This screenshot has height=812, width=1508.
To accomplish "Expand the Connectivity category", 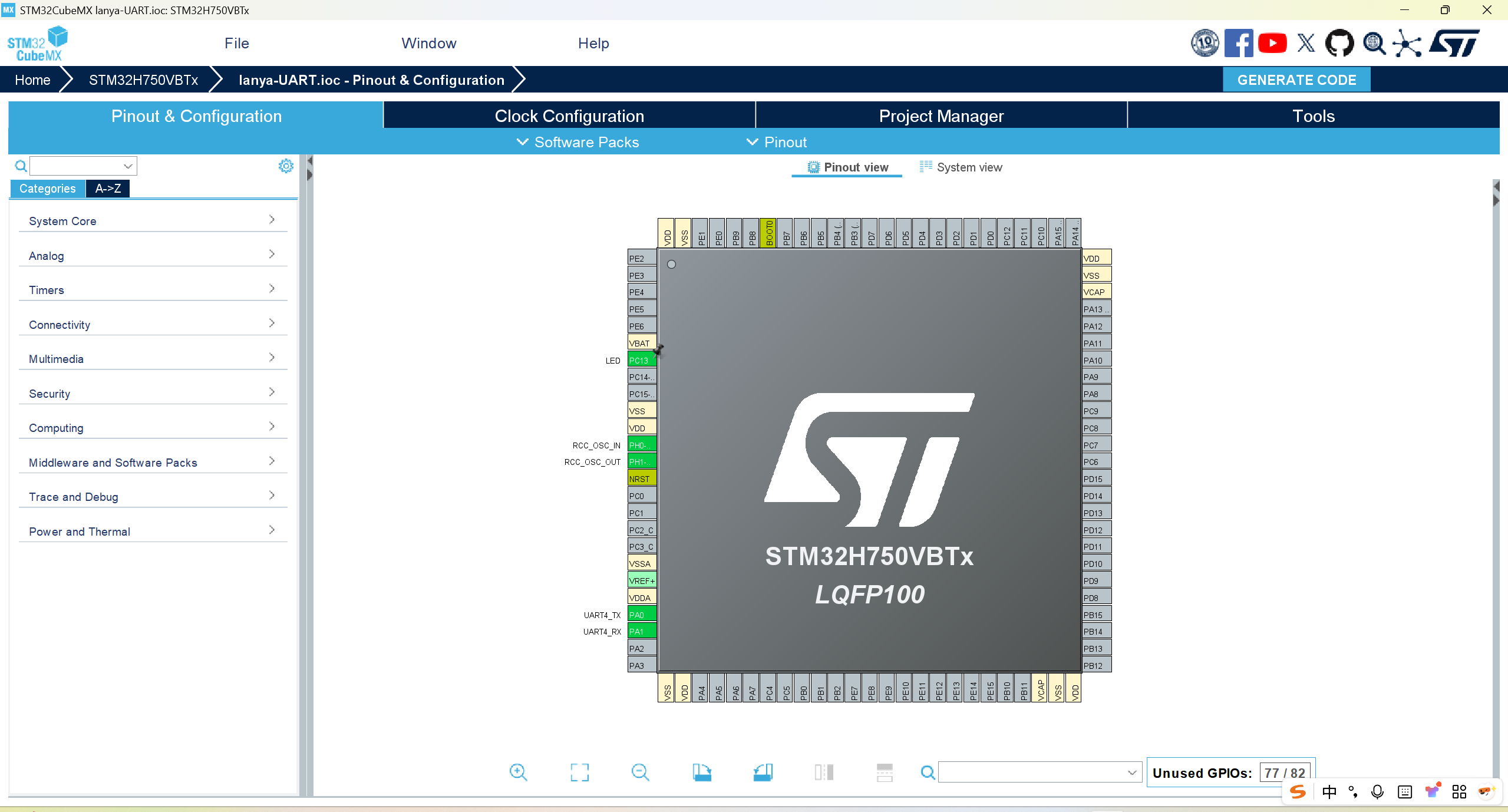I will click(x=59, y=325).
